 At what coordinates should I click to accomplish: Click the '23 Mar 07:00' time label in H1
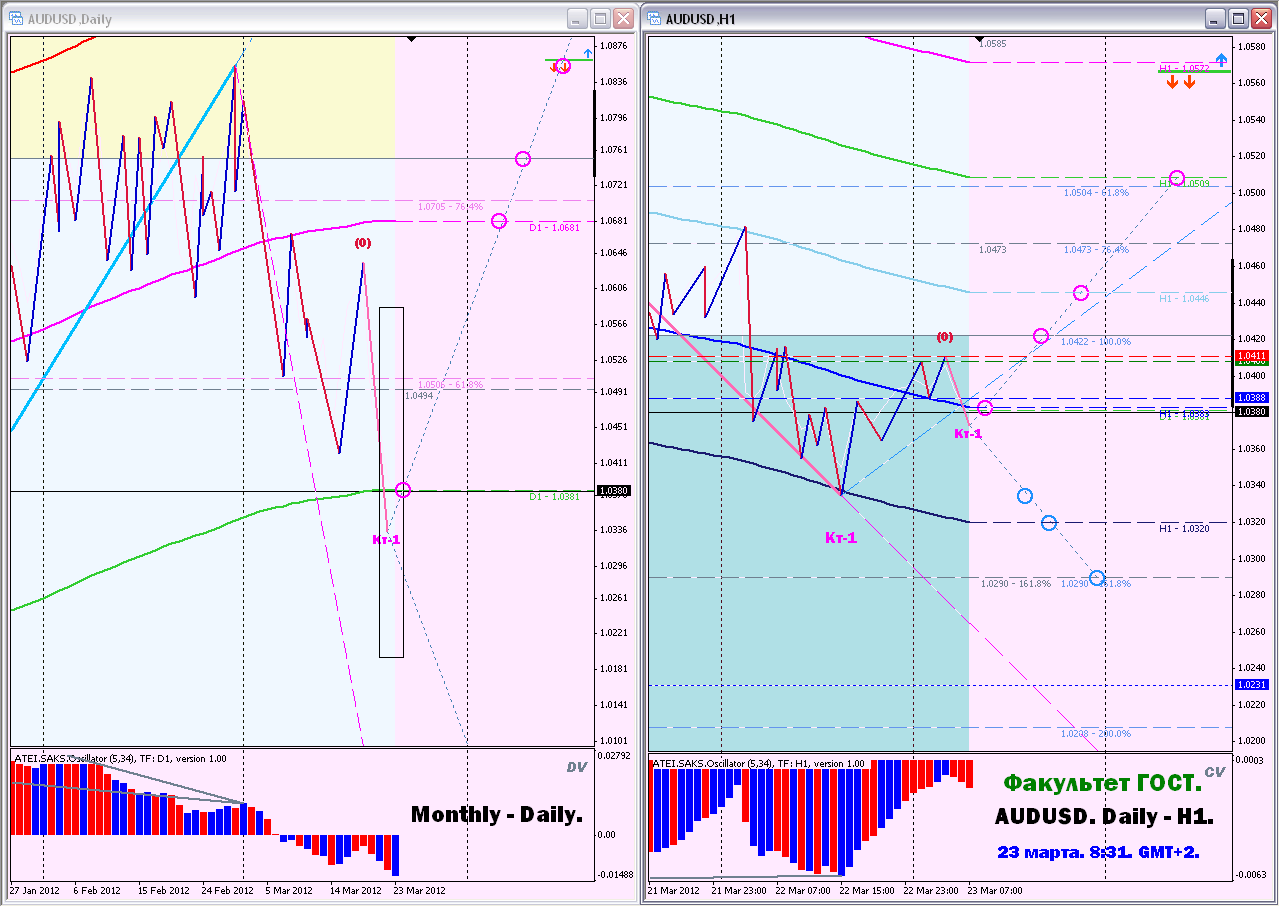click(997, 890)
